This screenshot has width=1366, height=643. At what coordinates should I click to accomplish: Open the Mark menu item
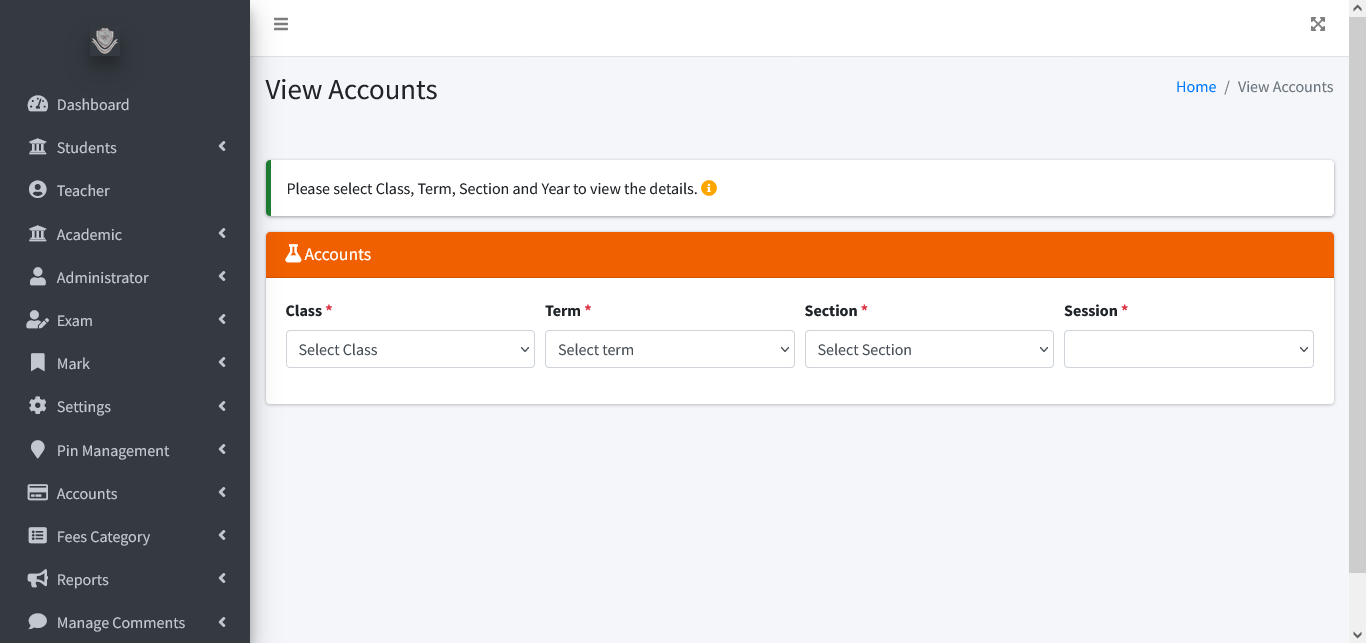click(125, 363)
